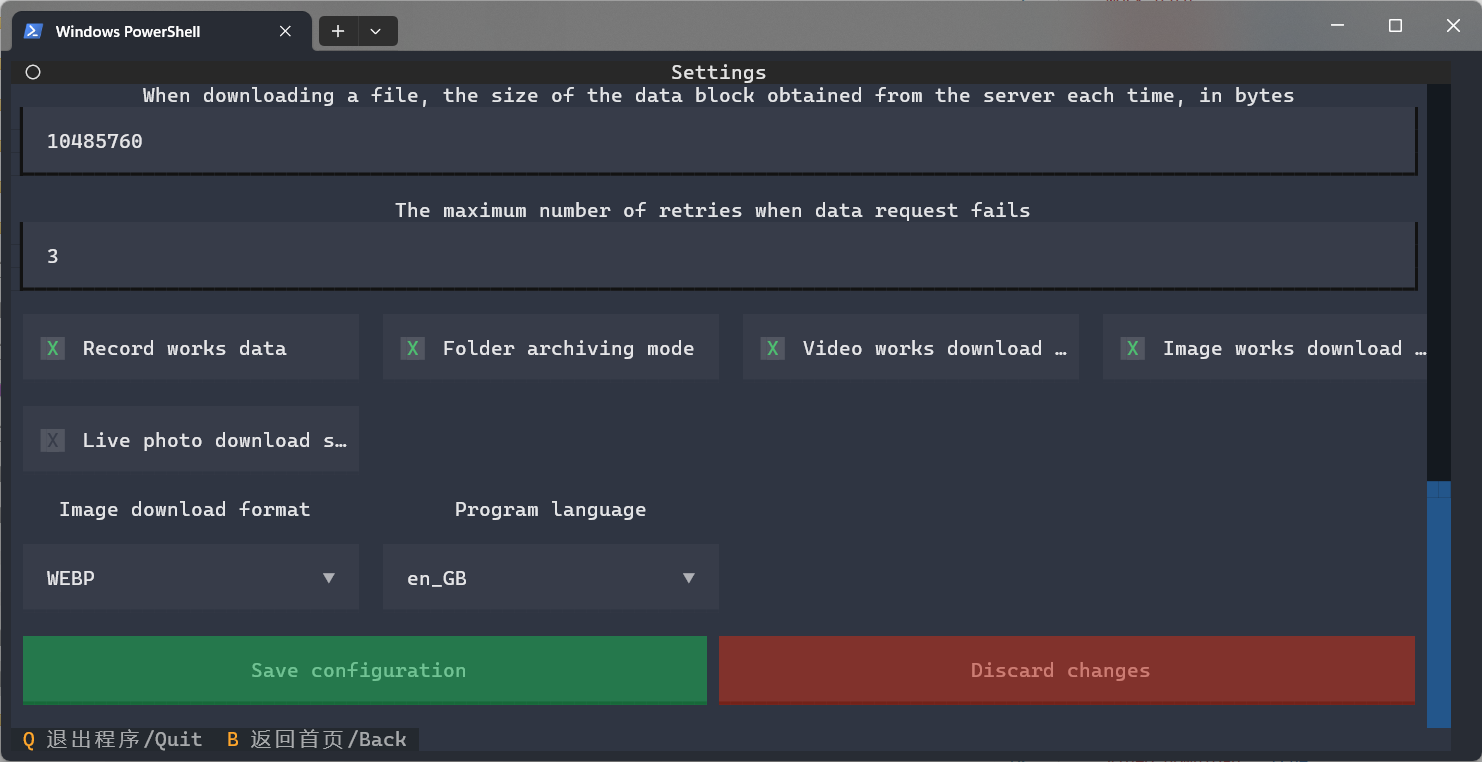Viewport: 1482px width, 762px height.
Task: Click the Discard changes button
Action: (x=1066, y=670)
